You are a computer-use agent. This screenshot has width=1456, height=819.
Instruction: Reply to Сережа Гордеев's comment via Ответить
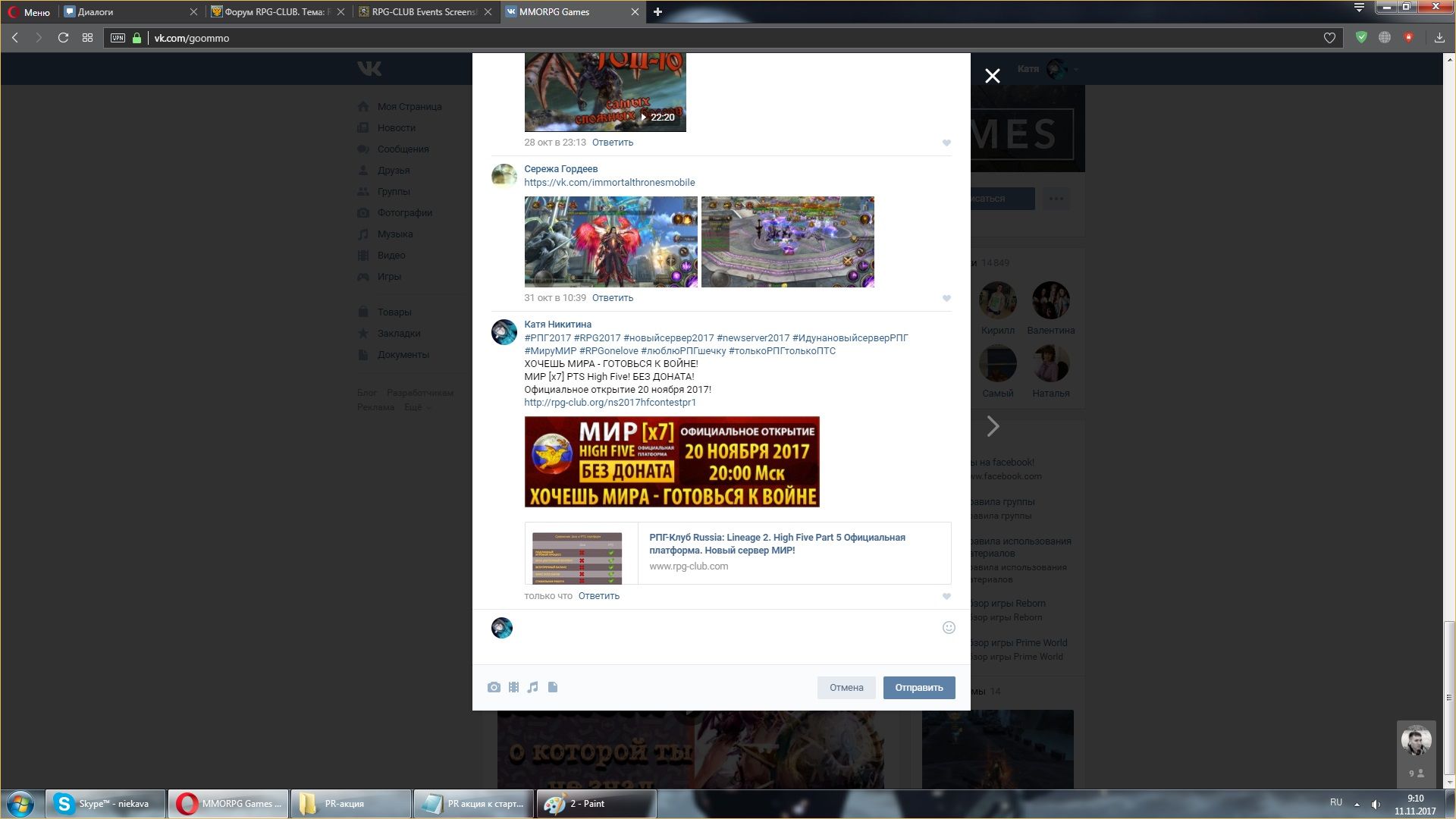(613, 298)
